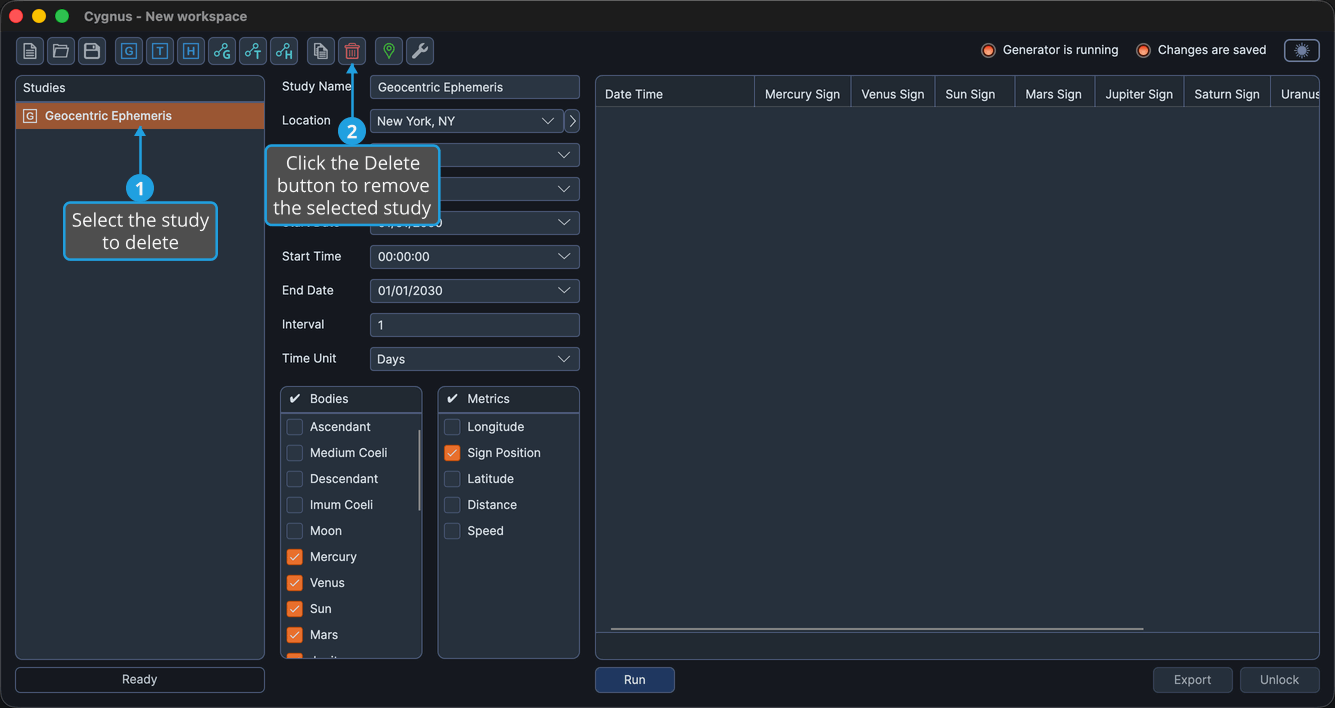Tick the Speed metric checkbox
Viewport: 1335px width, 708px height.
click(452, 531)
